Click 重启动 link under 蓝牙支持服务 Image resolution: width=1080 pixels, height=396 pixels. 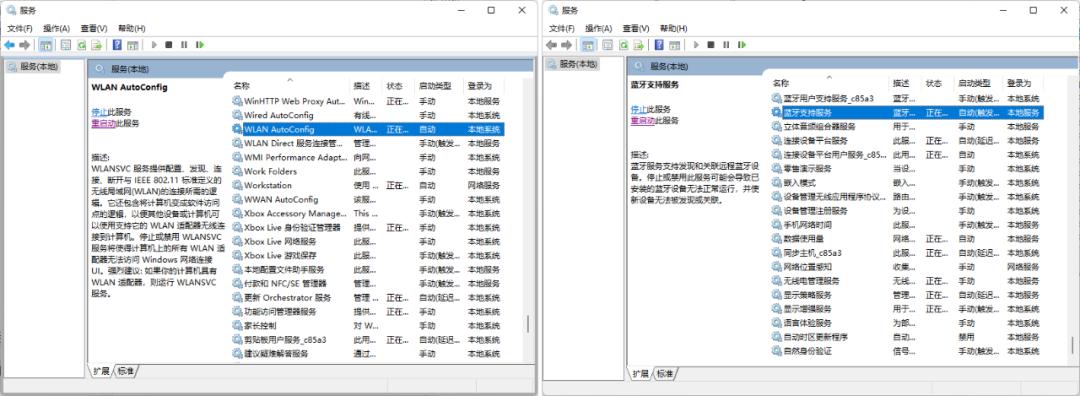coord(643,121)
